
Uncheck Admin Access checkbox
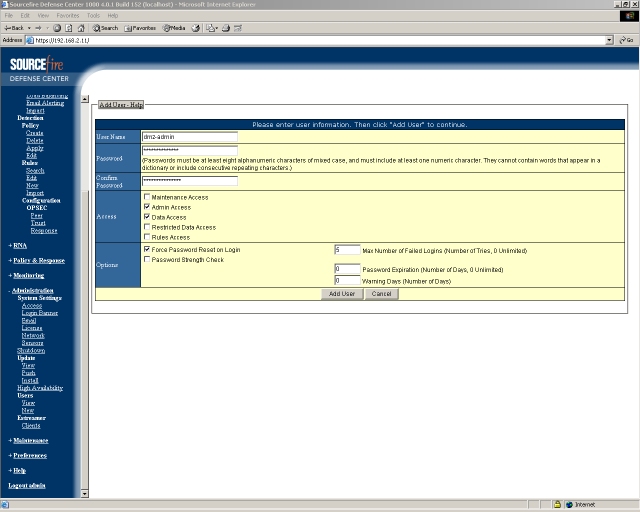click(147, 207)
